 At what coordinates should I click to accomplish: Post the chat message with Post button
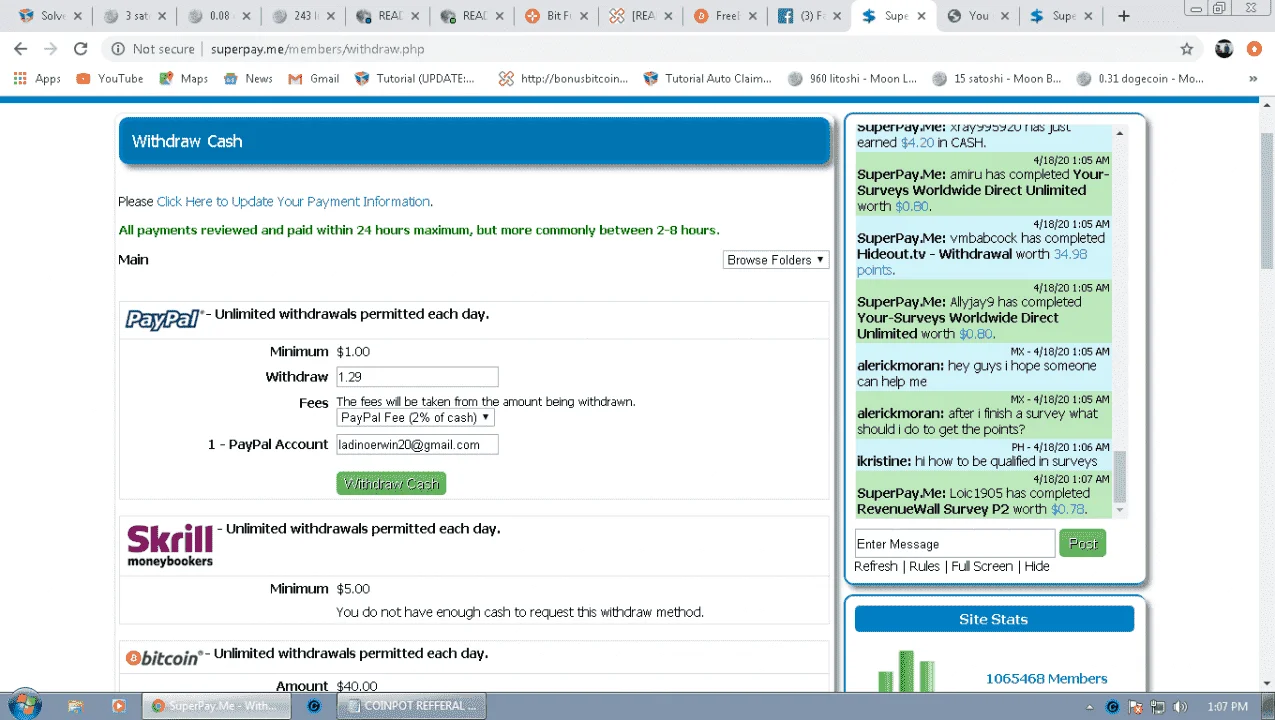[1083, 543]
